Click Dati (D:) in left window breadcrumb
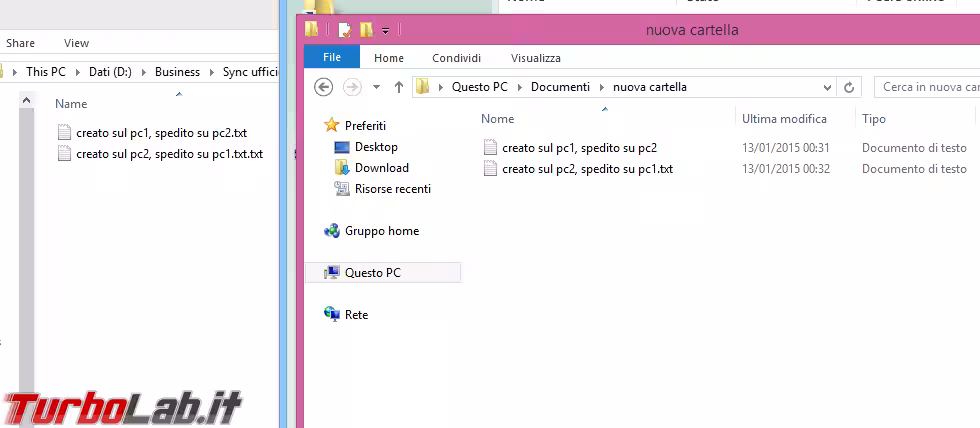 pyautogui.click(x=110, y=72)
